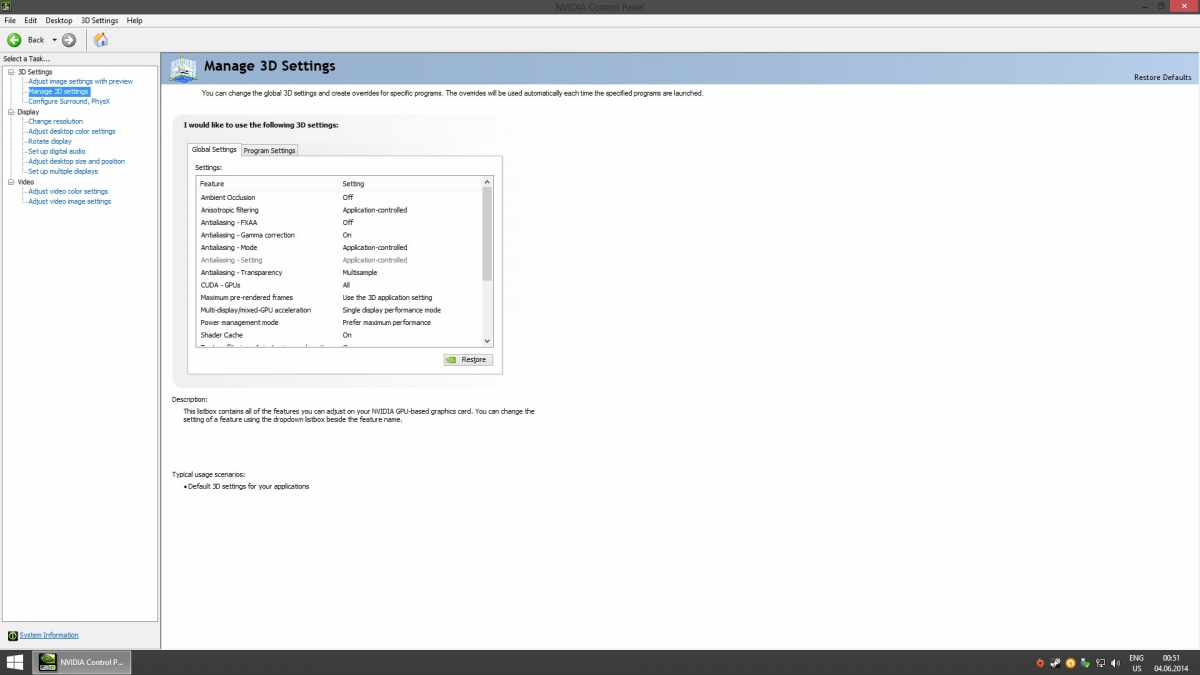Open the network tray icon

1101,663
